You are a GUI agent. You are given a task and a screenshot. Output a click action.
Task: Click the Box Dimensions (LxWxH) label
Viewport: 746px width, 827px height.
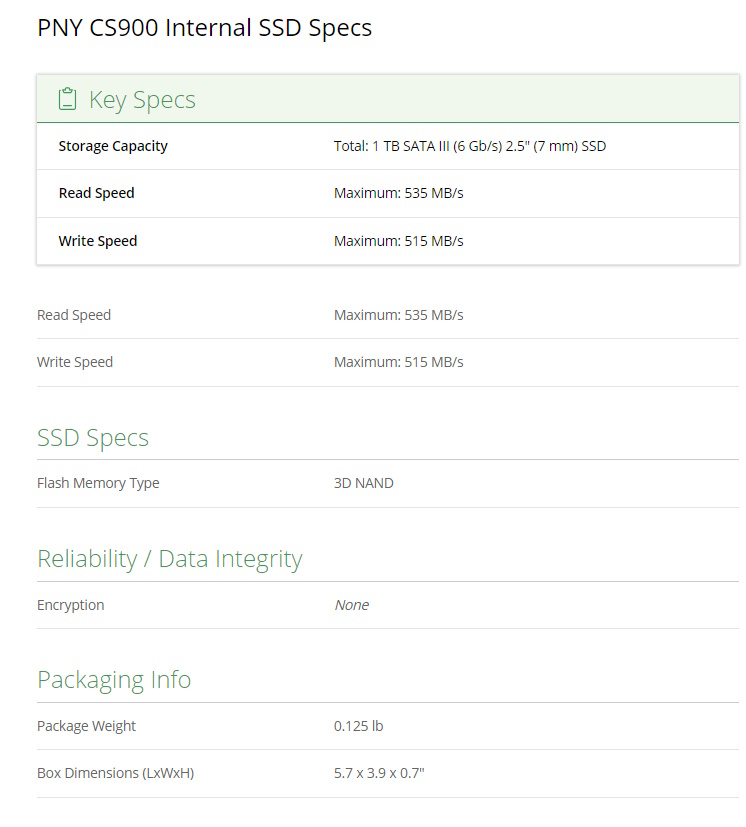[115, 773]
